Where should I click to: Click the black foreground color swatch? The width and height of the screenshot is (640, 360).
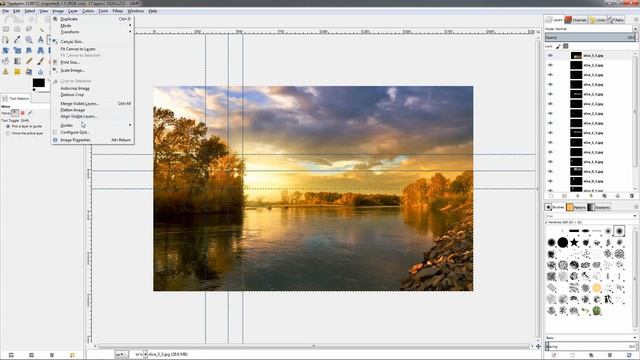coord(38,83)
